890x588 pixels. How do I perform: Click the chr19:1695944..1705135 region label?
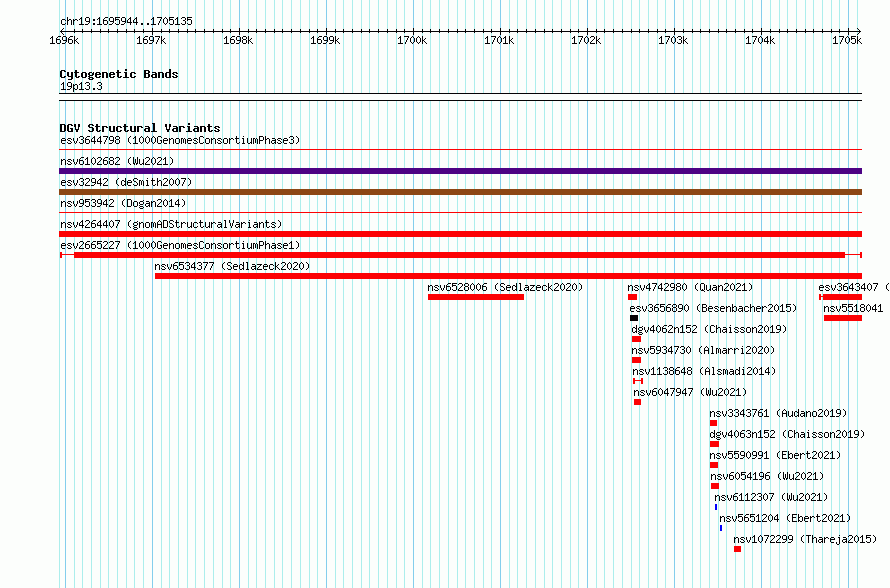click(126, 22)
